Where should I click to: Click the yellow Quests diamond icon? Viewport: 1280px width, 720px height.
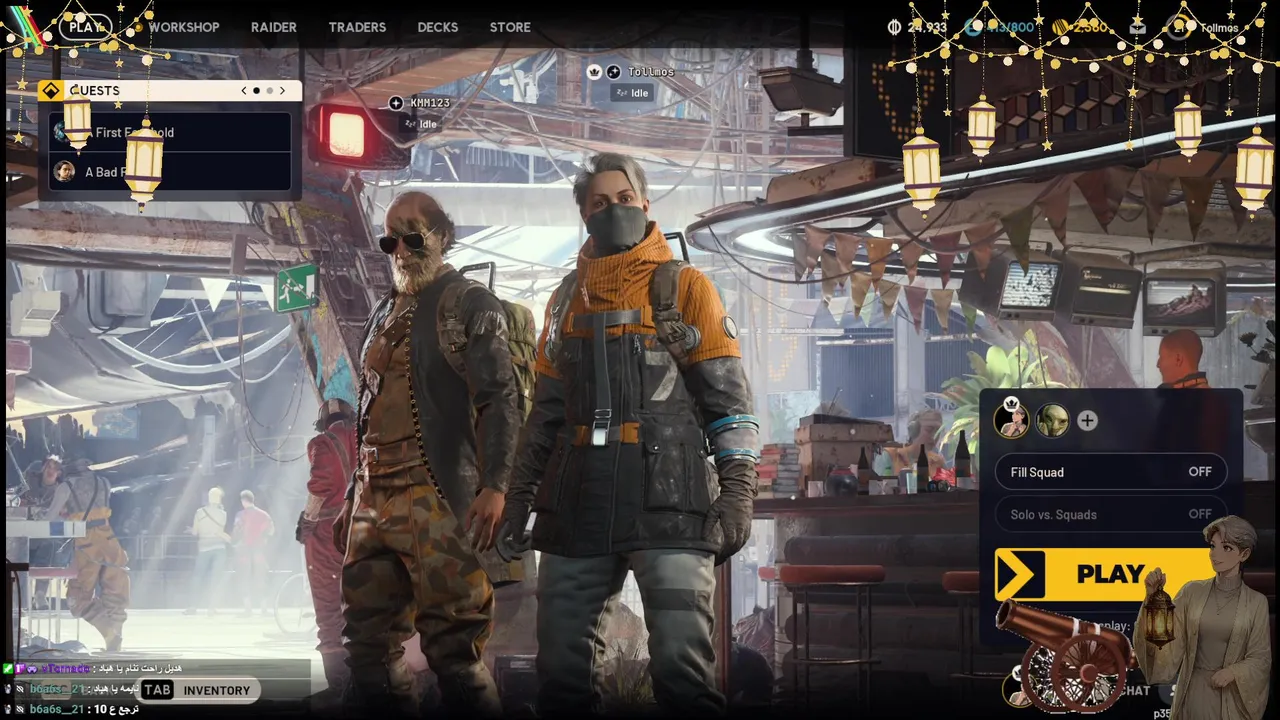50,90
